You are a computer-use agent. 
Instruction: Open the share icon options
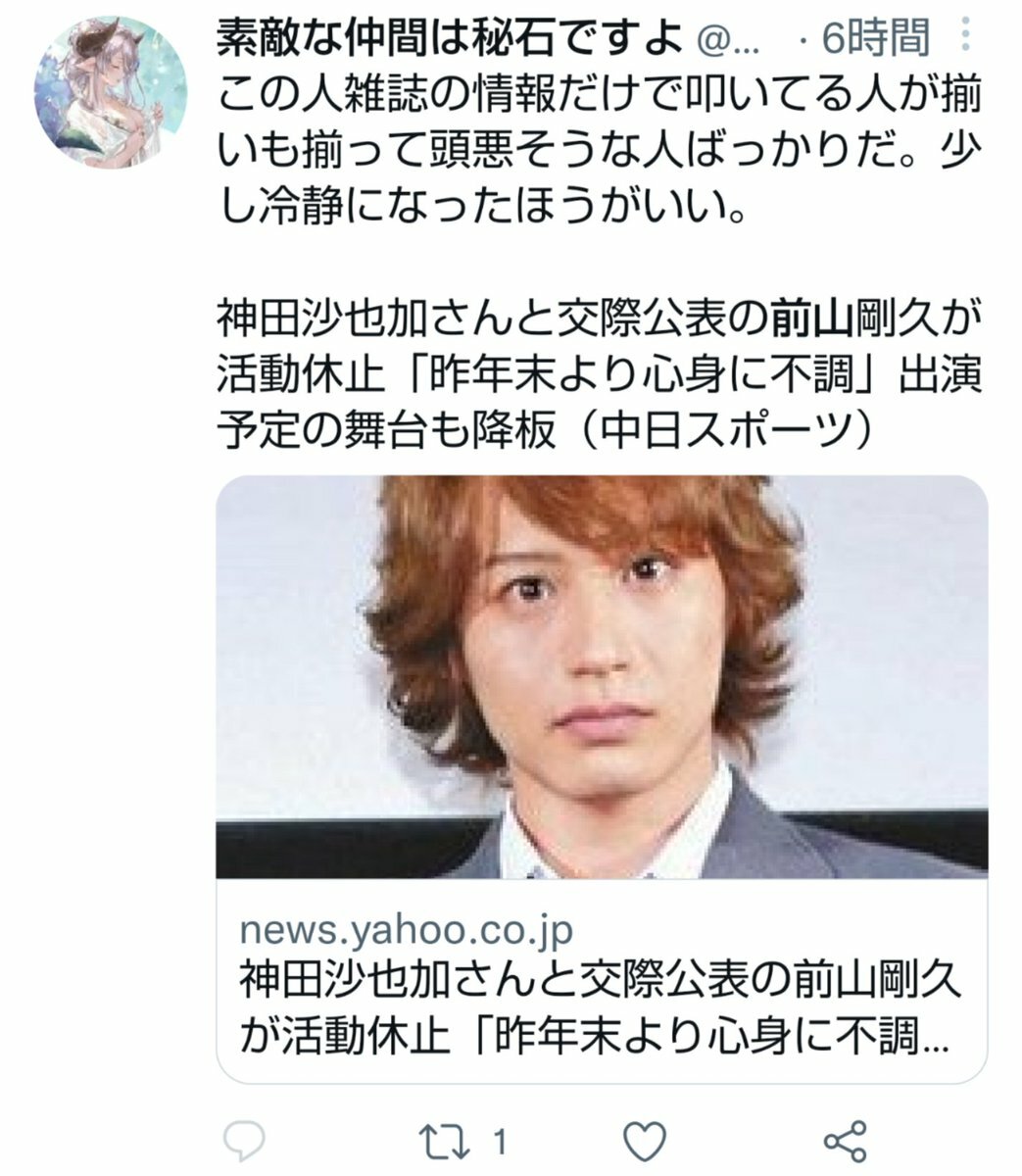(846, 1141)
